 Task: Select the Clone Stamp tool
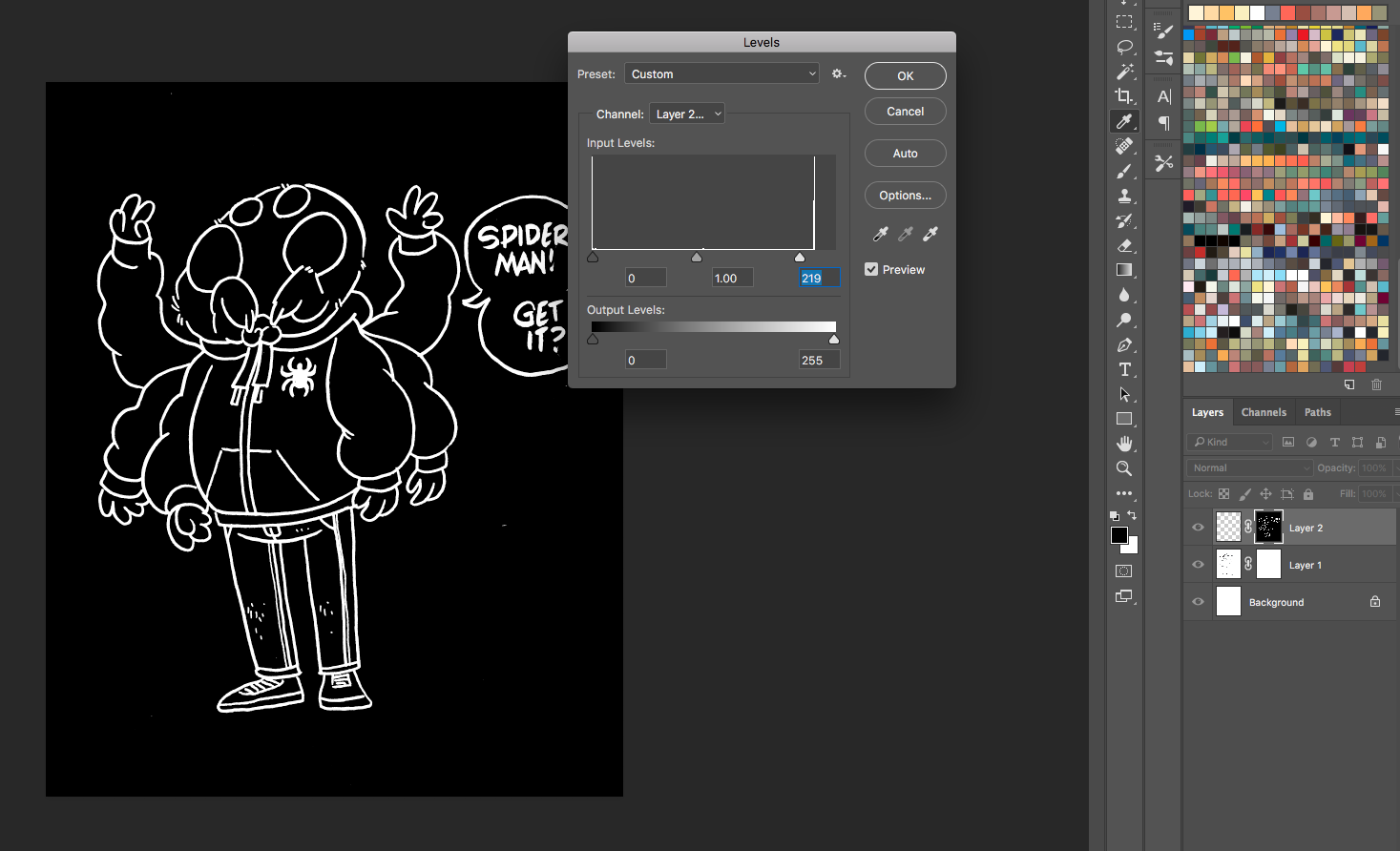coord(1124,196)
